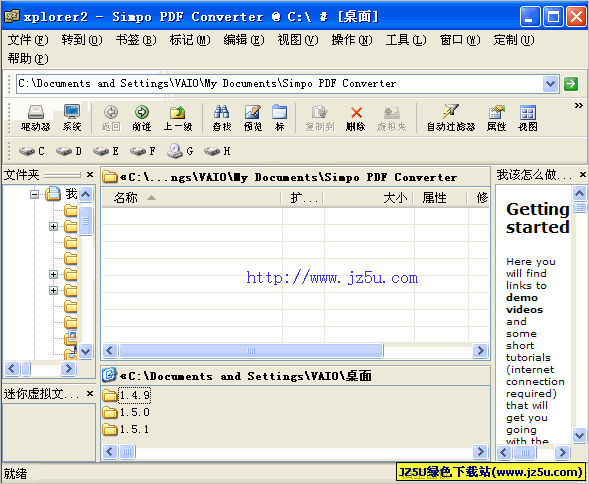Click the help panel scroll down arrow

coord(579,435)
